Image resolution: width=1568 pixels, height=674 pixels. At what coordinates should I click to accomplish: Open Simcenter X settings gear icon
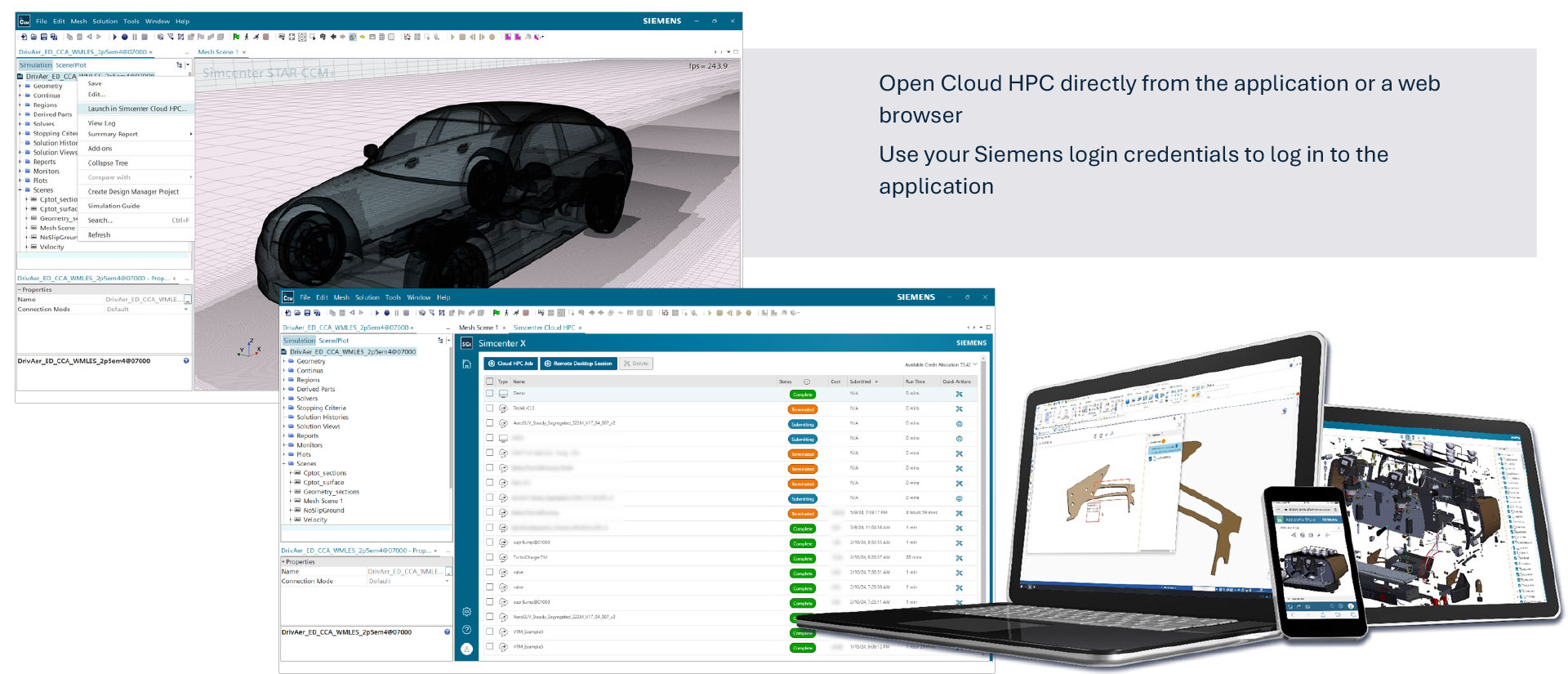pos(466,612)
